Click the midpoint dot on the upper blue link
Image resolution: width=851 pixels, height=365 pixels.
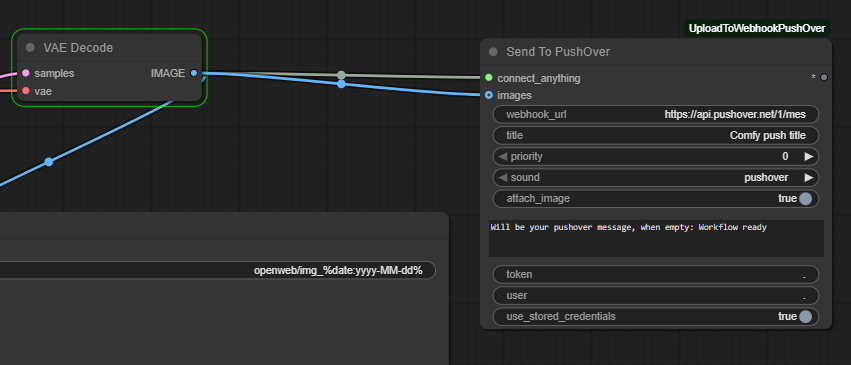tap(341, 84)
